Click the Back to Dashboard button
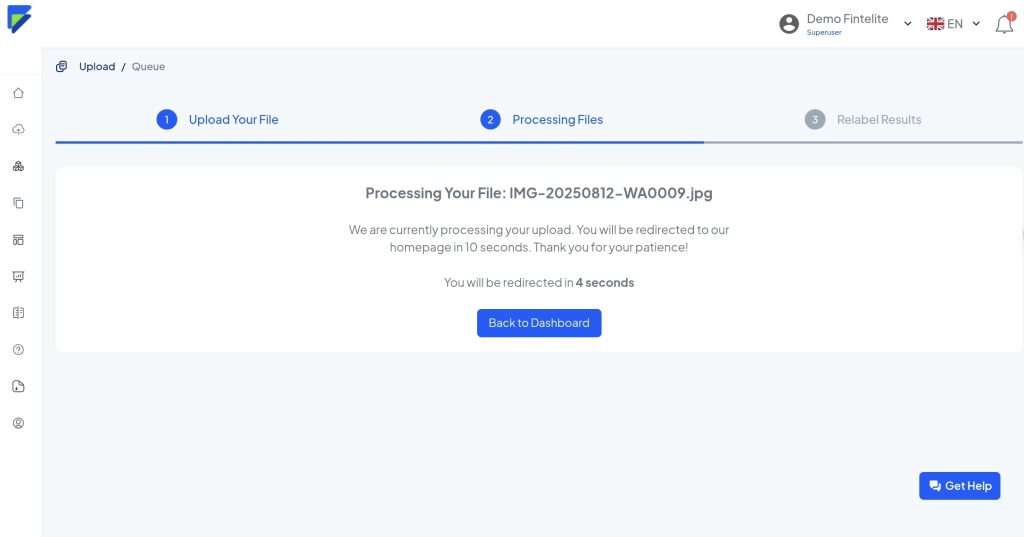The height and width of the screenshot is (537, 1024). (x=539, y=323)
